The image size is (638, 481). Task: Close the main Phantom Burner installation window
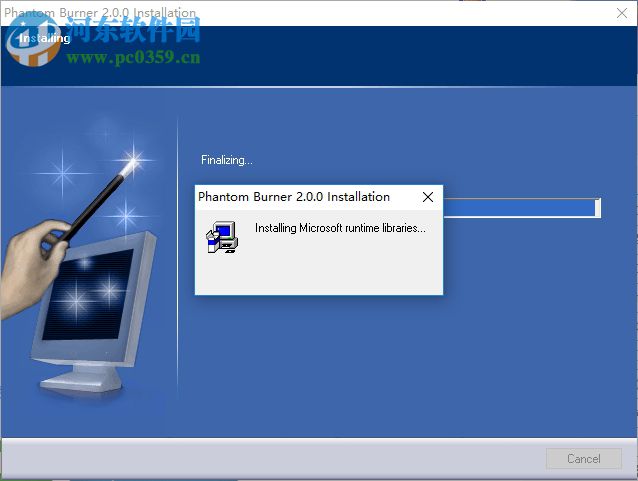pos(622,13)
